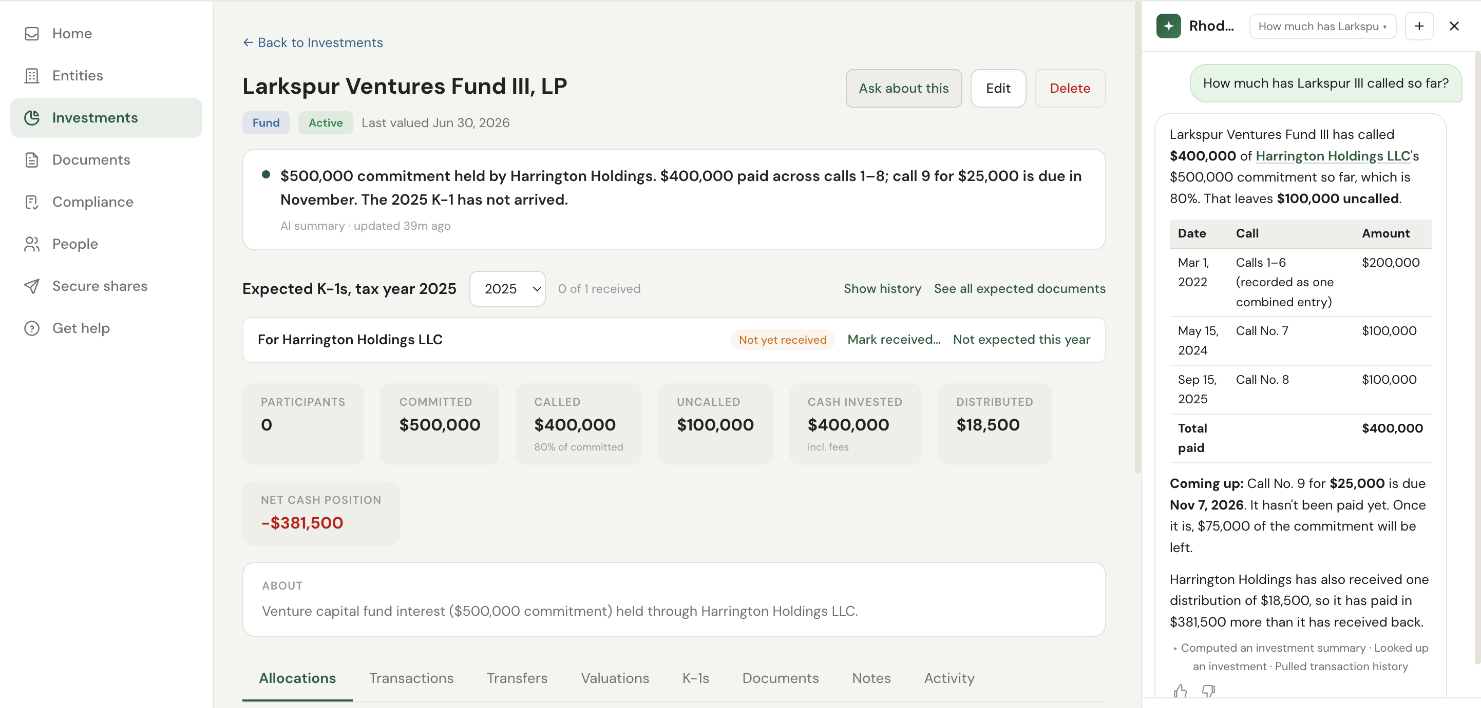Switch to the Transactions tab
Screen dimensions: 1481x708
click(x=411, y=678)
